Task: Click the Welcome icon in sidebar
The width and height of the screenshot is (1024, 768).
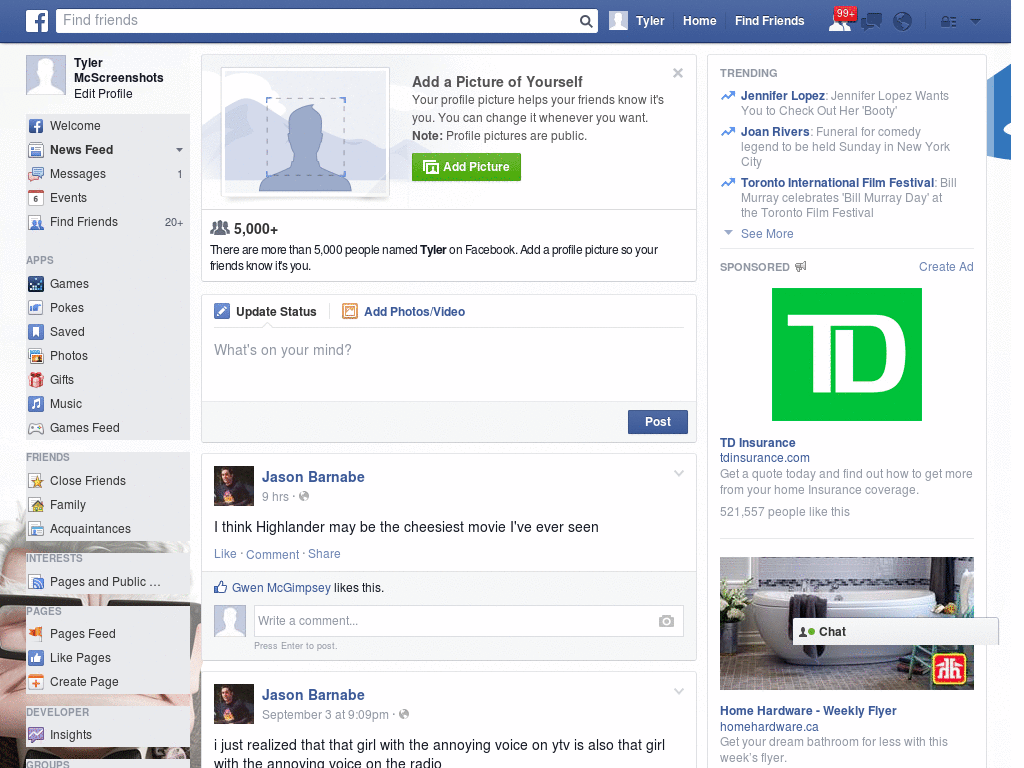Action: click(x=36, y=126)
